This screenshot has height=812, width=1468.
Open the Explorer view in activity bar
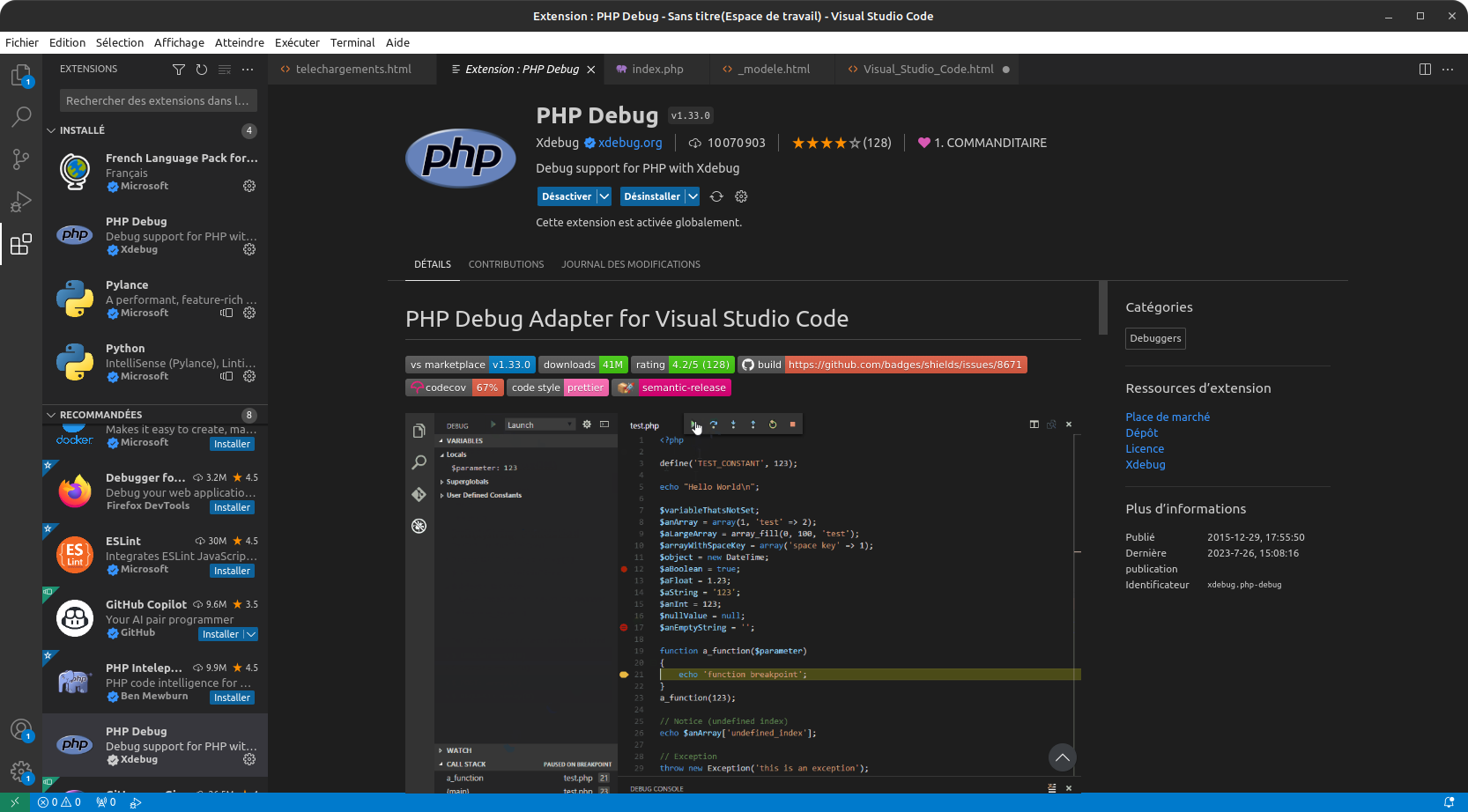click(21, 76)
